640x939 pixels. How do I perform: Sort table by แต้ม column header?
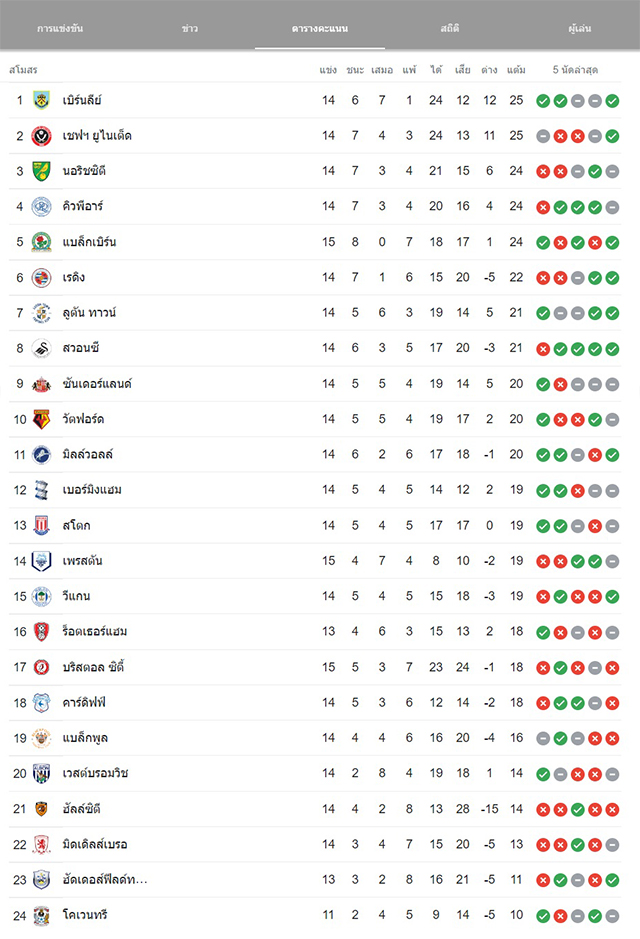point(516,70)
